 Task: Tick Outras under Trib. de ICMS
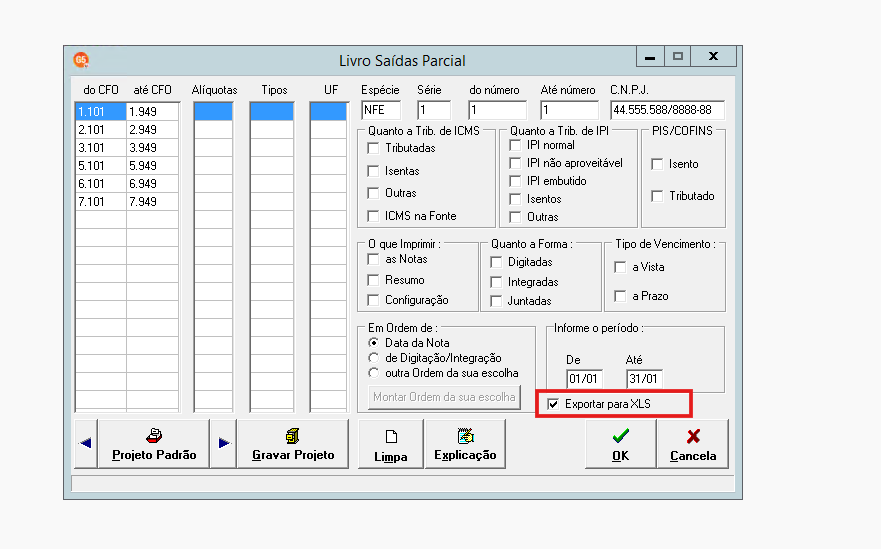(x=373, y=193)
